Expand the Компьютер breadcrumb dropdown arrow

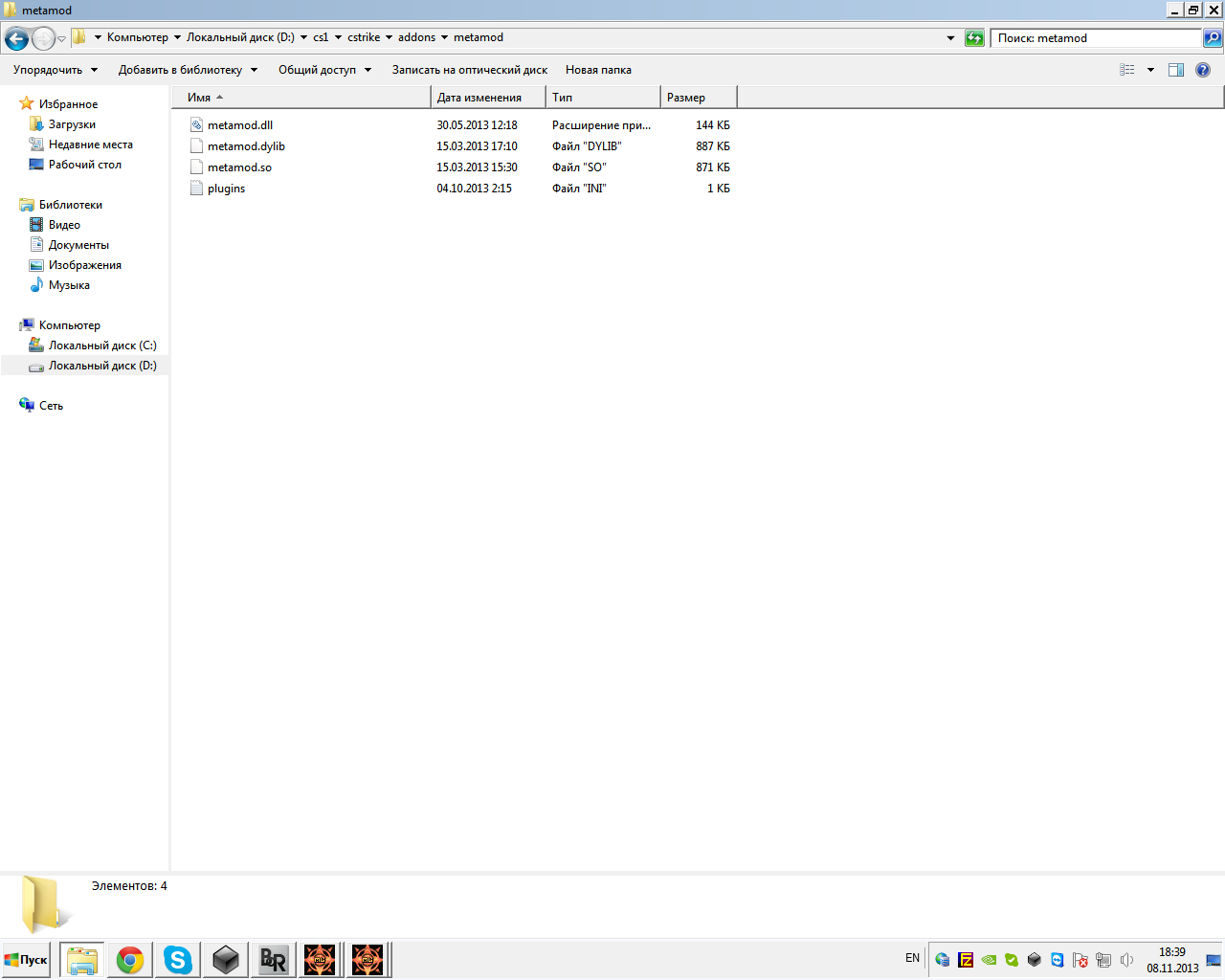pos(177,38)
